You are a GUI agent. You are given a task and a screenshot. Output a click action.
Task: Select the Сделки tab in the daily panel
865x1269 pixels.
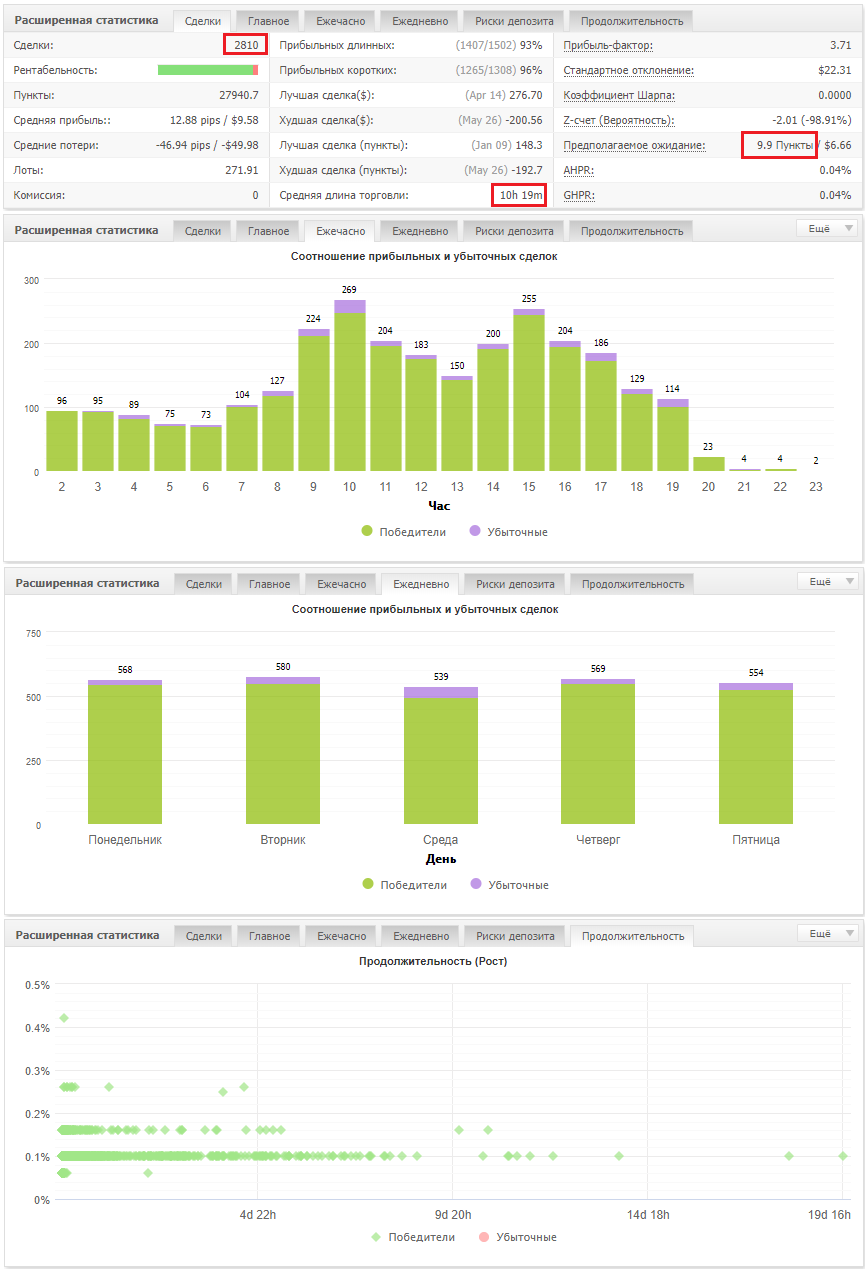pyautogui.click(x=203, y=584)
